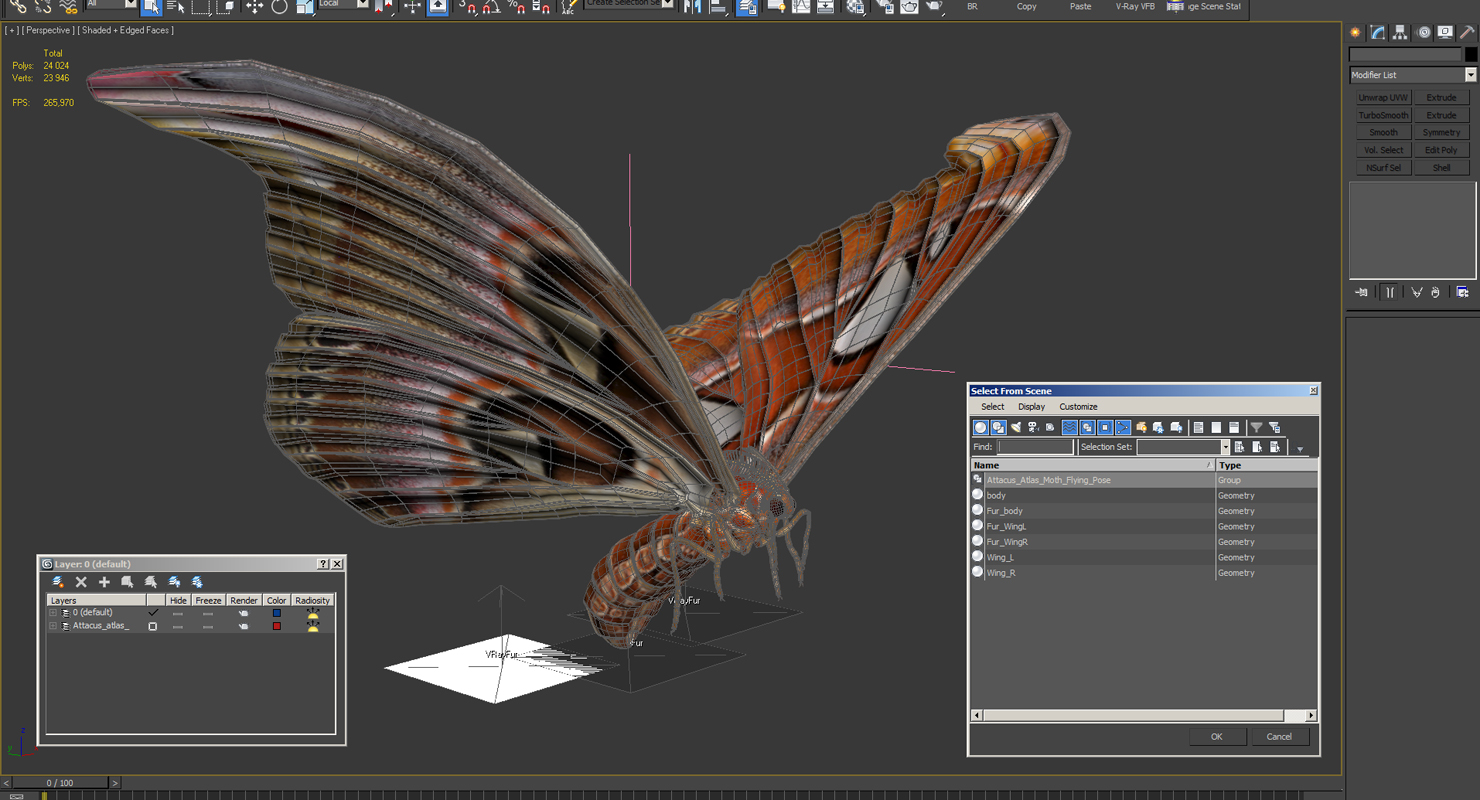Click the Hide column header in Layer dialog
The image size is (1480, 800).
(178, 600)
